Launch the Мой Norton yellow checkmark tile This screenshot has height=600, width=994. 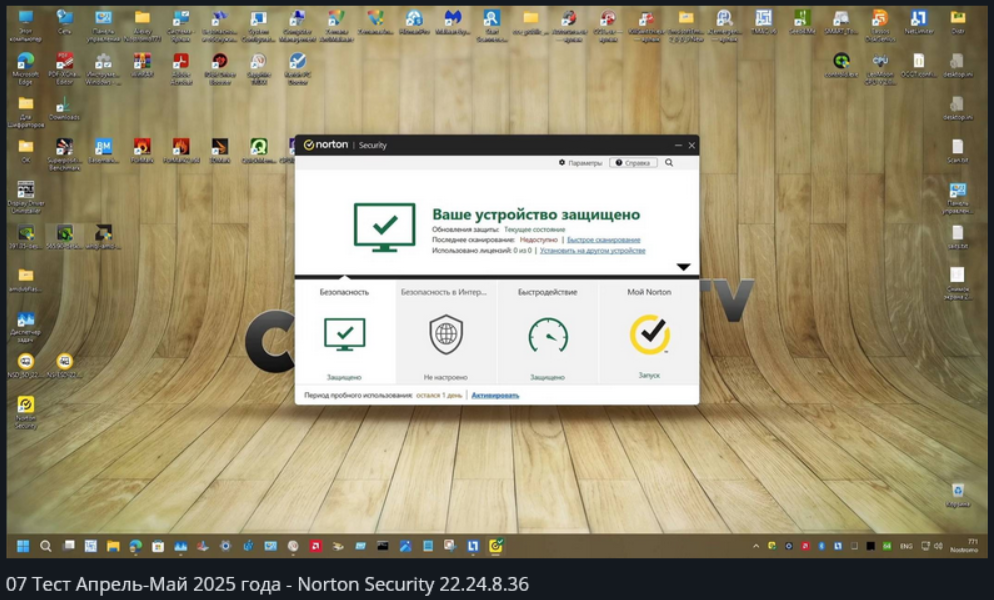pos(649,332)
